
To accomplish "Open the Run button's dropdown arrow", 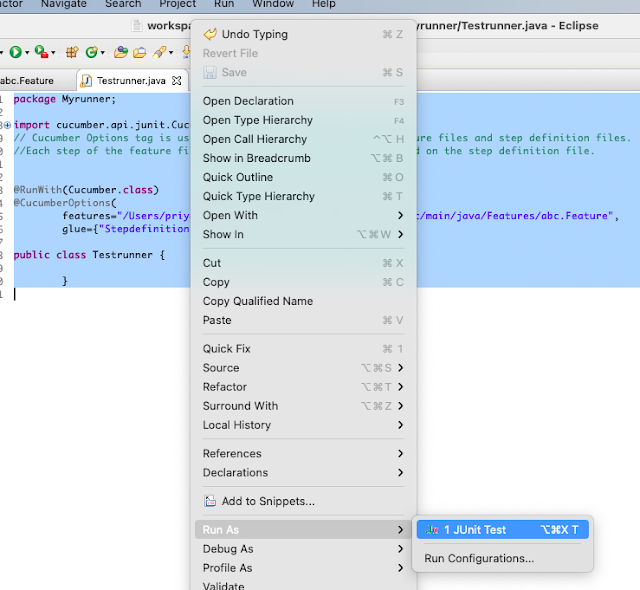I will click(x=27, y=53).
